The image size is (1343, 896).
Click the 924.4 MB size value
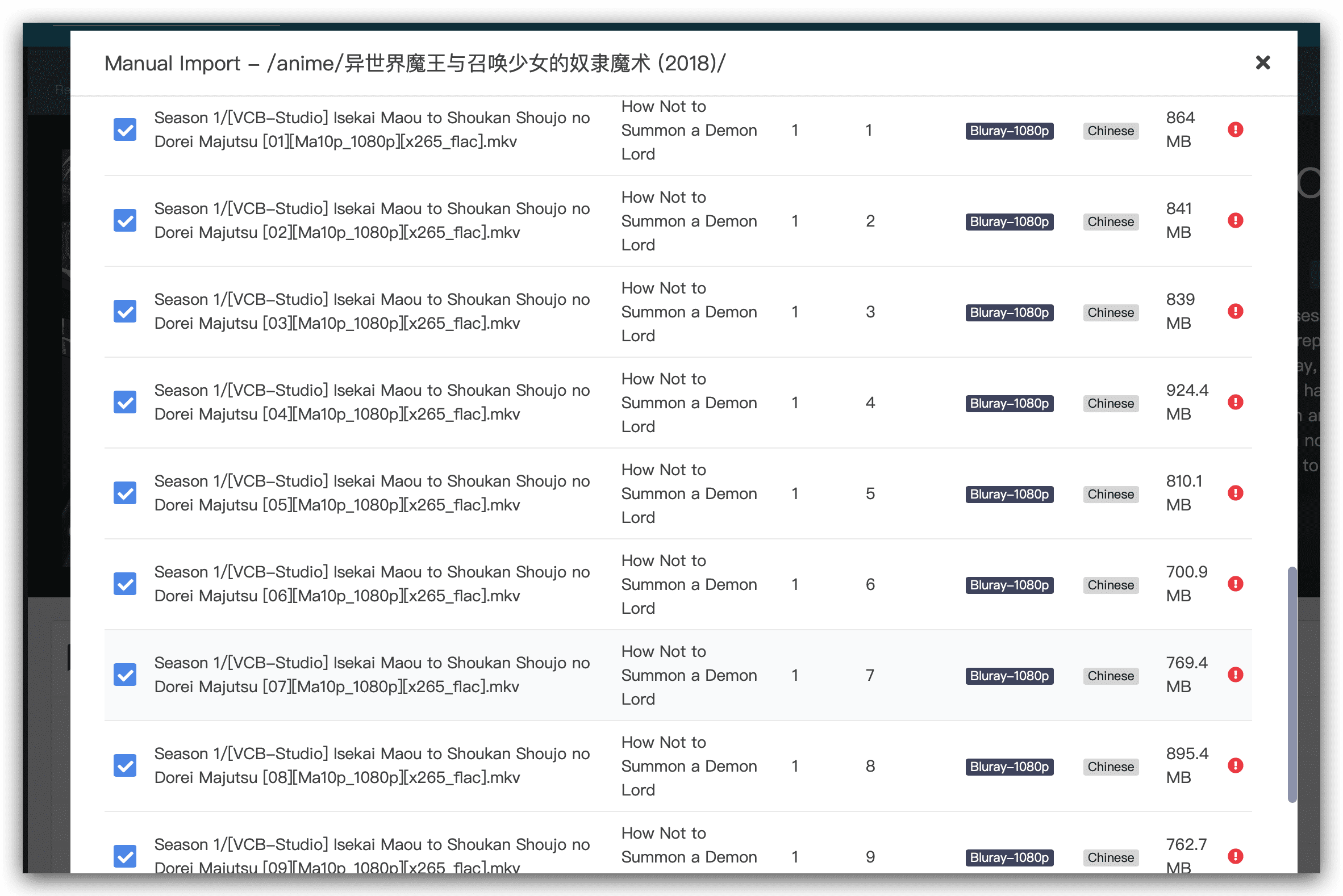coord(1187,402)
